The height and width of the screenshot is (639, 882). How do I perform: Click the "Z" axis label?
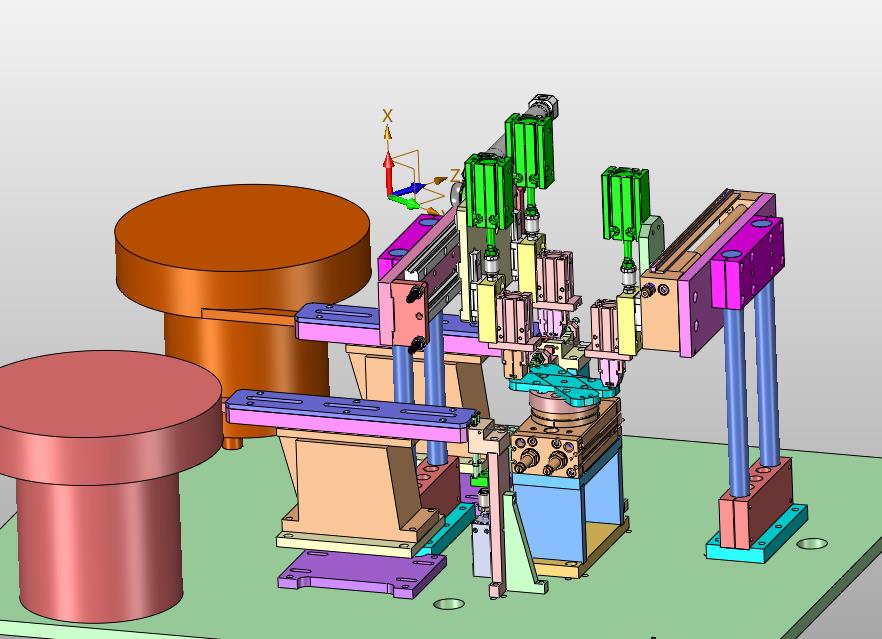[454, 175]
